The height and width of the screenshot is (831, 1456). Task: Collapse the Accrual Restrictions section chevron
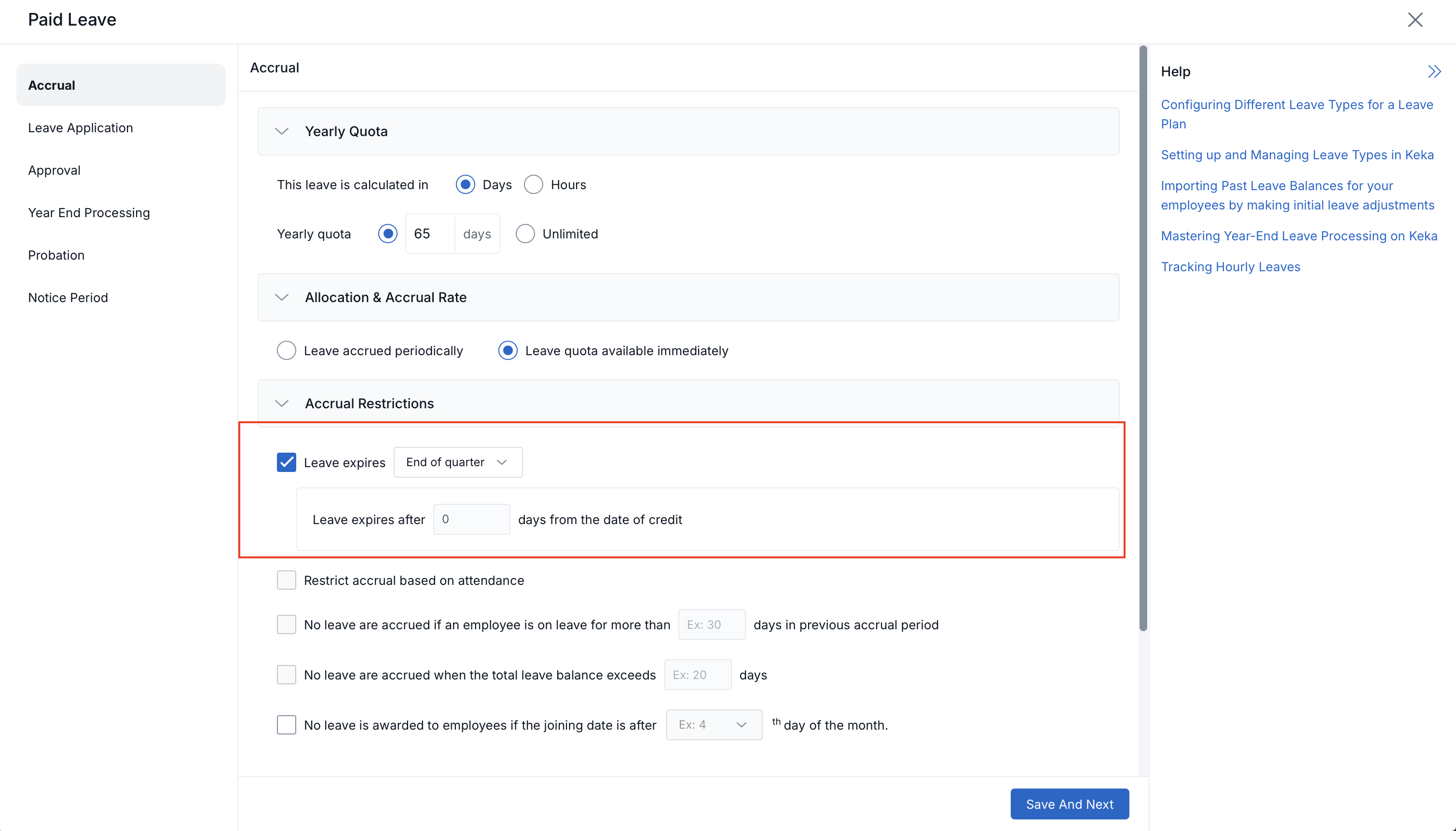coord(282,403)
